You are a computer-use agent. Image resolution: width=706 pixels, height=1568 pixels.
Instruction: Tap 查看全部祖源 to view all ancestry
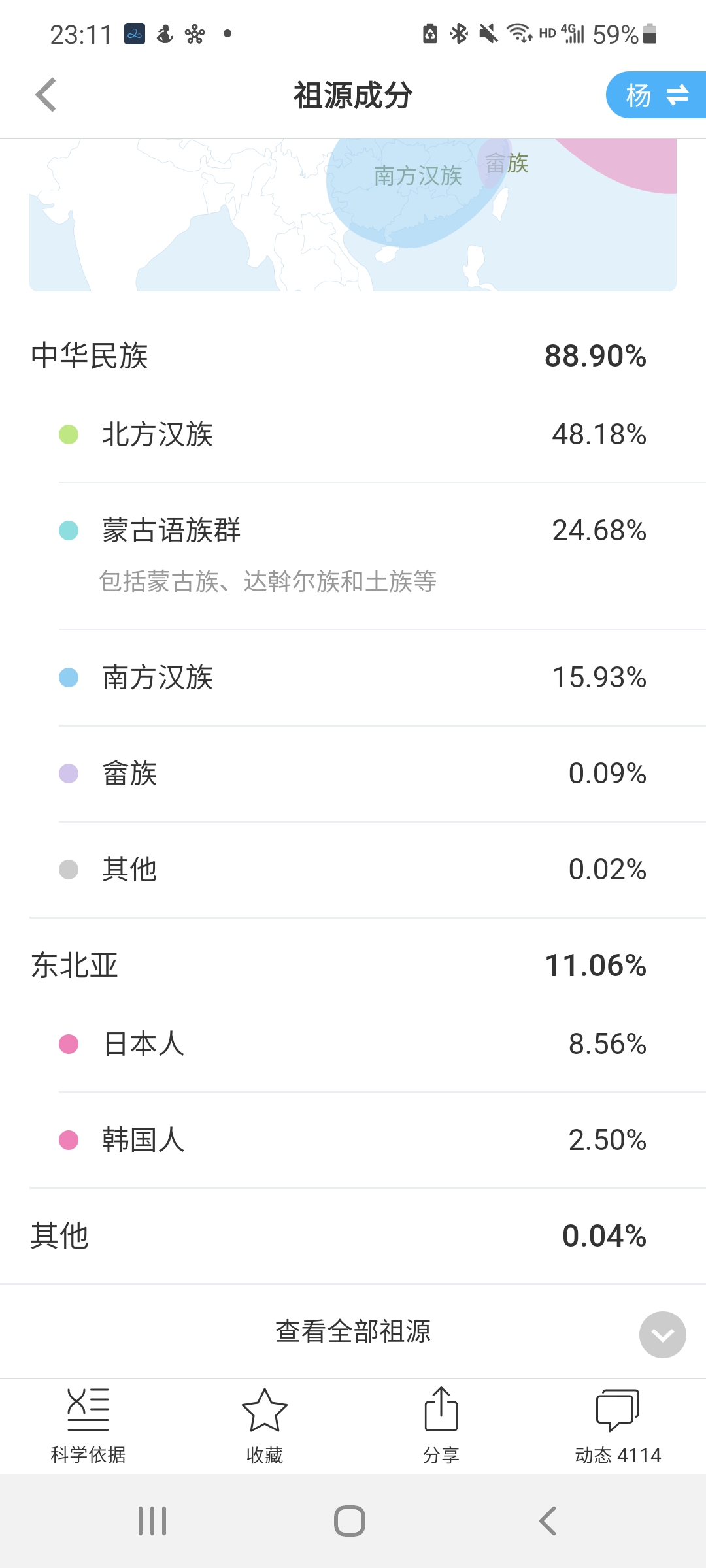click(353, 1331)
